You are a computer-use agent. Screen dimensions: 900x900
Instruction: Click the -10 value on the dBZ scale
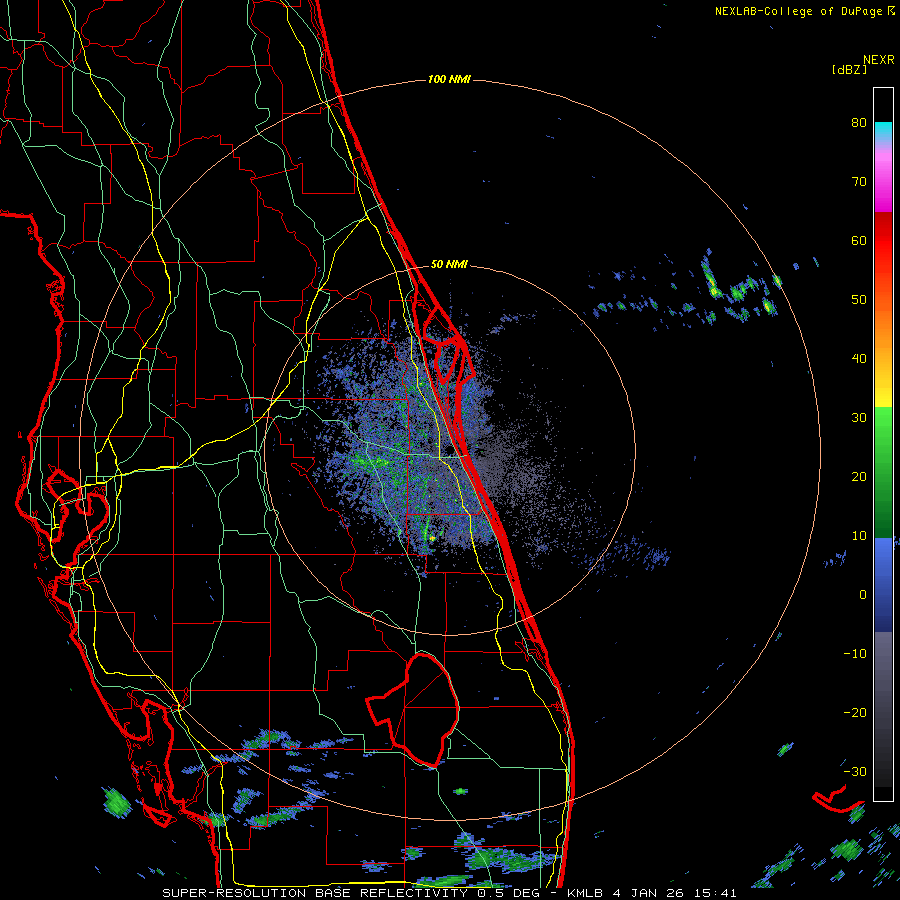(x=855, y=654)
